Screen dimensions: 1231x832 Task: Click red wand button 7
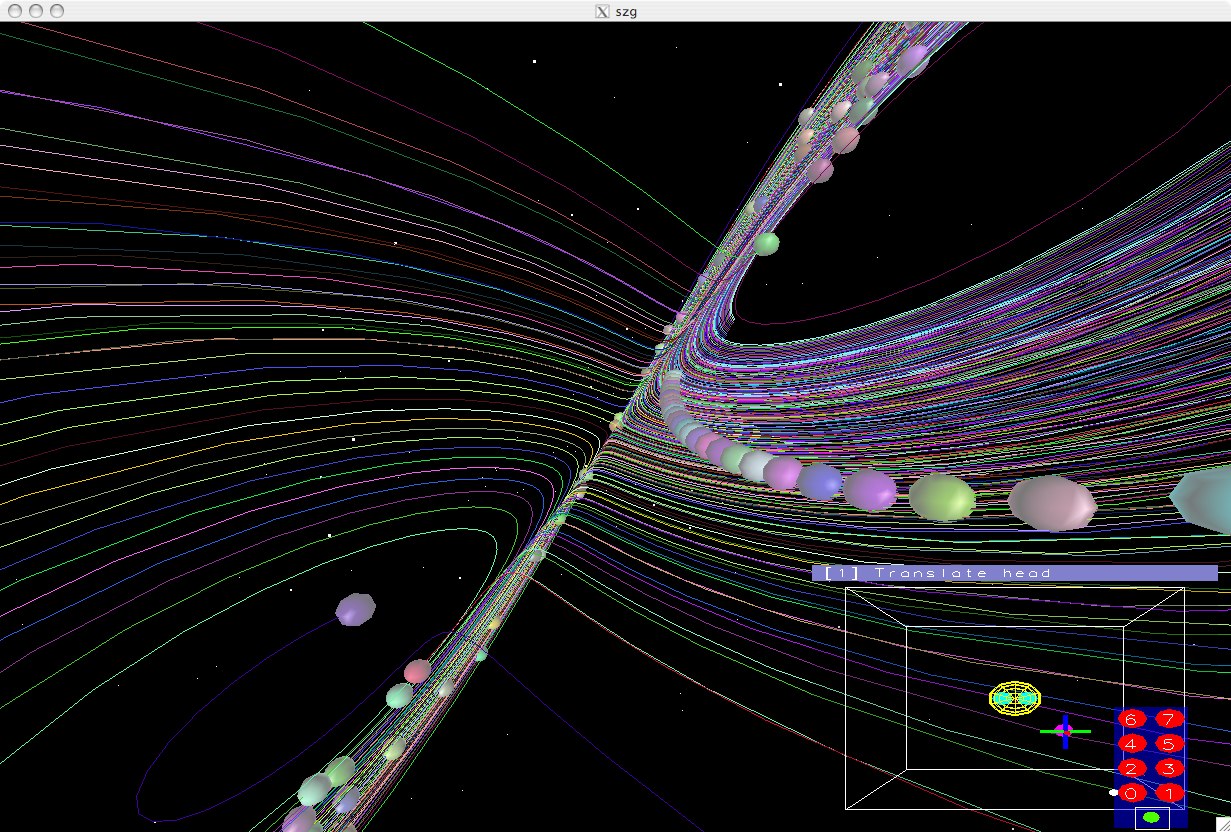[x=1169, y=718]
